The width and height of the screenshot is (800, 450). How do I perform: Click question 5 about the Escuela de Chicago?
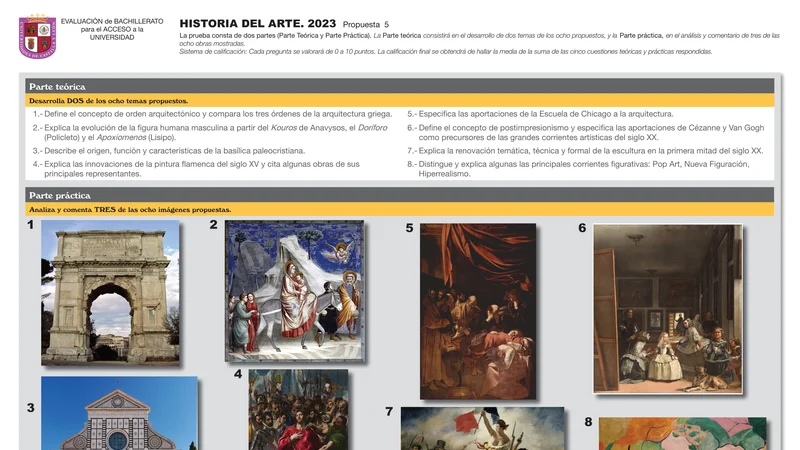click(540, 114)
